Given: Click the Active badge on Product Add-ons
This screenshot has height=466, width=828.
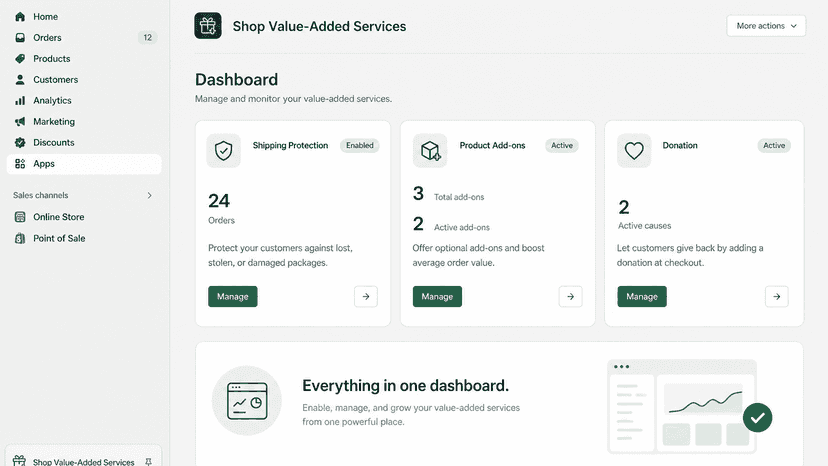Looking at the screenshot, I should [562, 145].
